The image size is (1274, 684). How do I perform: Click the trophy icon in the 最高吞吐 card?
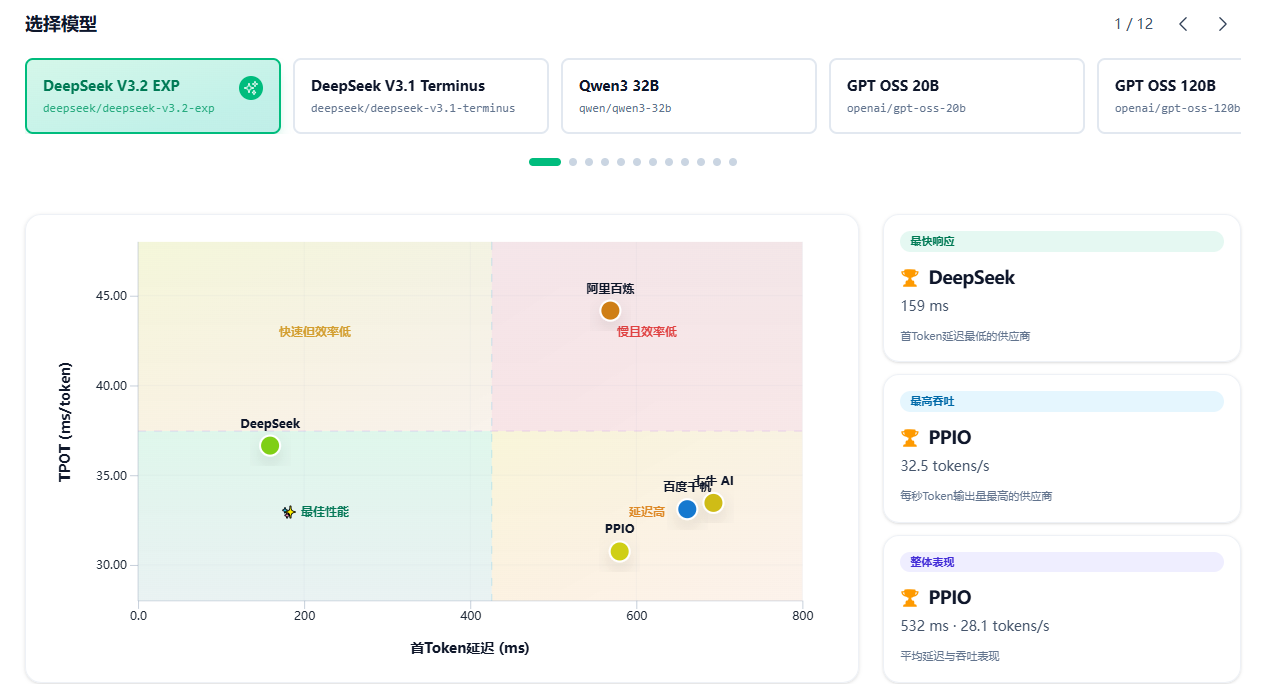click(909, 438)
